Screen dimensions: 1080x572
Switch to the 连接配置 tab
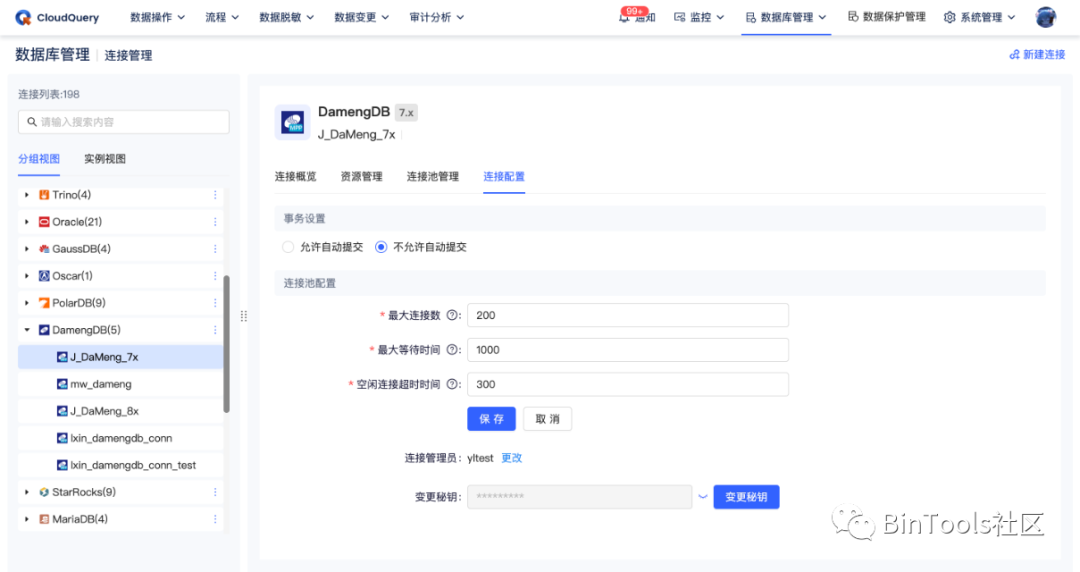click(504, 176)
